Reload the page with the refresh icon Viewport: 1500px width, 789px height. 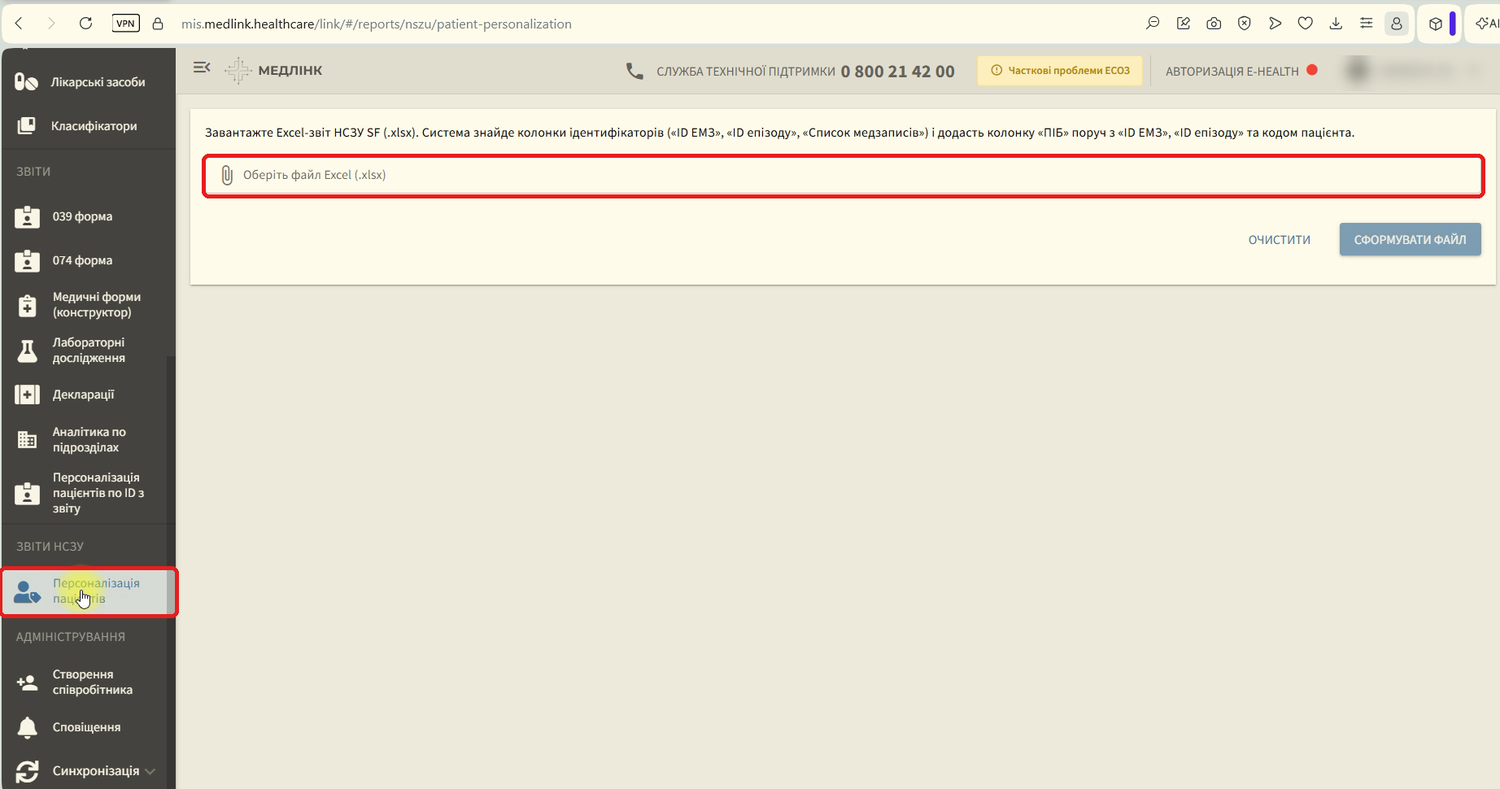pyautogui.click(x=85, y=23)
